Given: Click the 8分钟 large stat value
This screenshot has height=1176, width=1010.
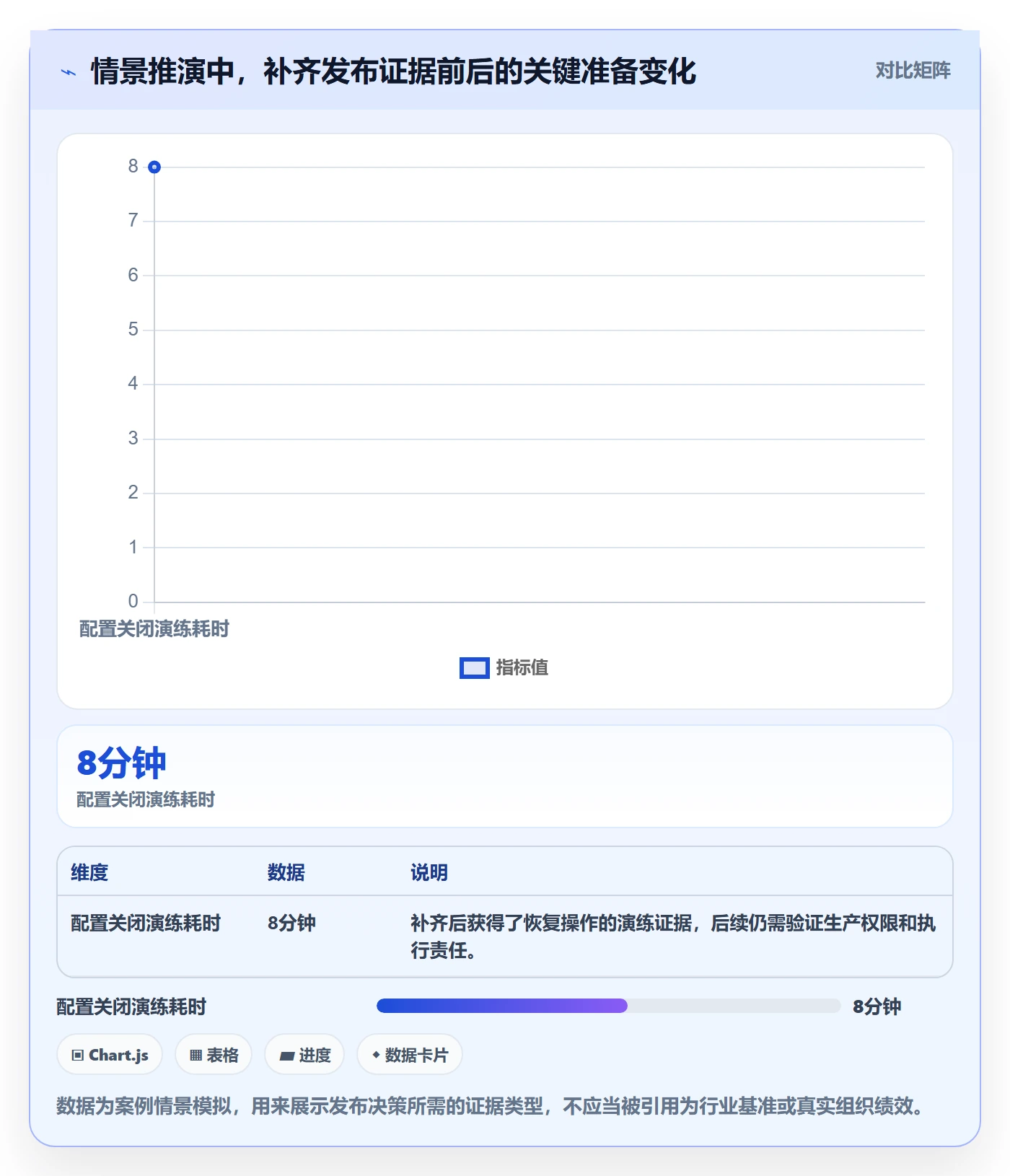Looking at the screenshot, I should tap(121, 763).
